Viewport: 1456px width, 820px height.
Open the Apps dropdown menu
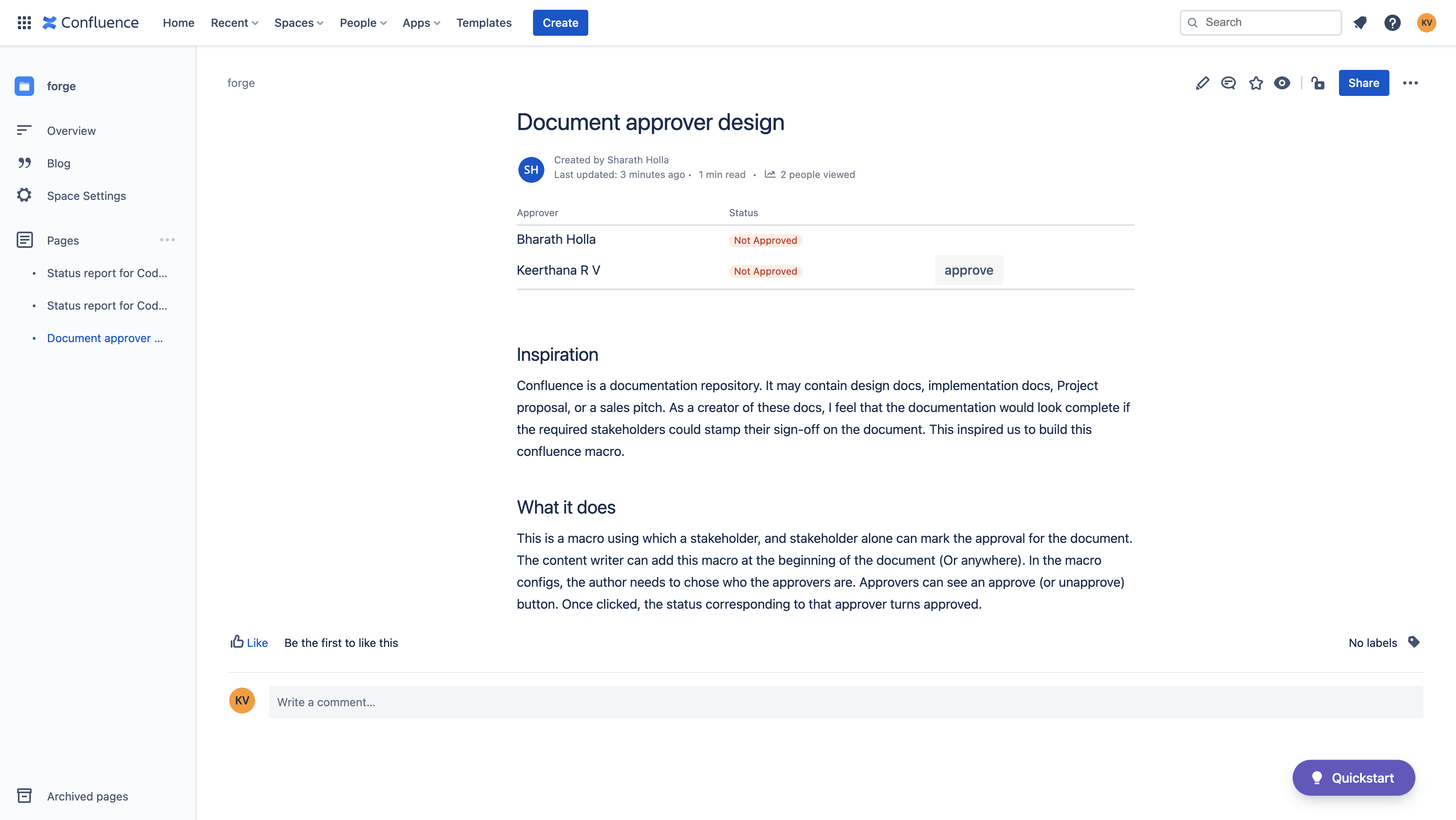[421, 23]
